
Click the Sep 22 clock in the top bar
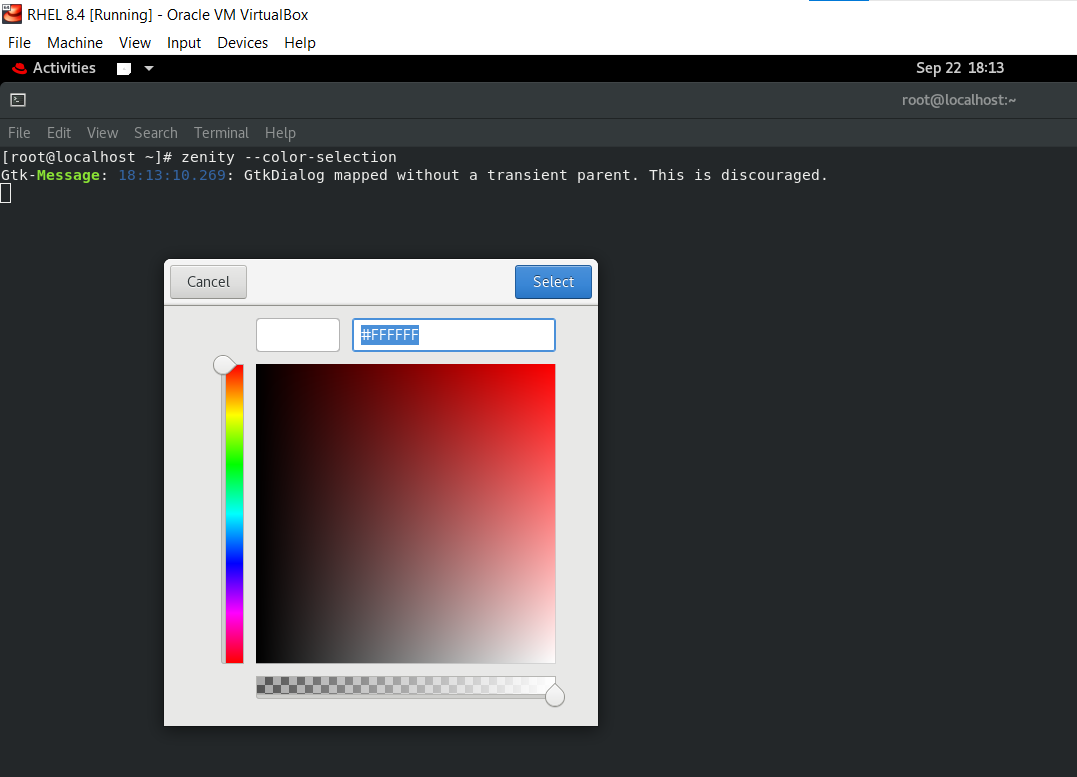(959, 67)
